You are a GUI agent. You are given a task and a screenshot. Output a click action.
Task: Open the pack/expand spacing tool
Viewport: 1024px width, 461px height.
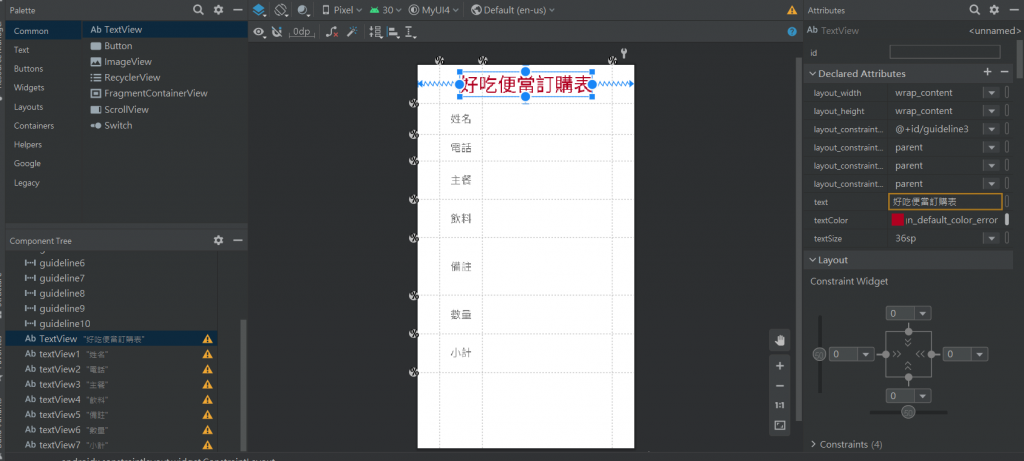coord(376,31)
